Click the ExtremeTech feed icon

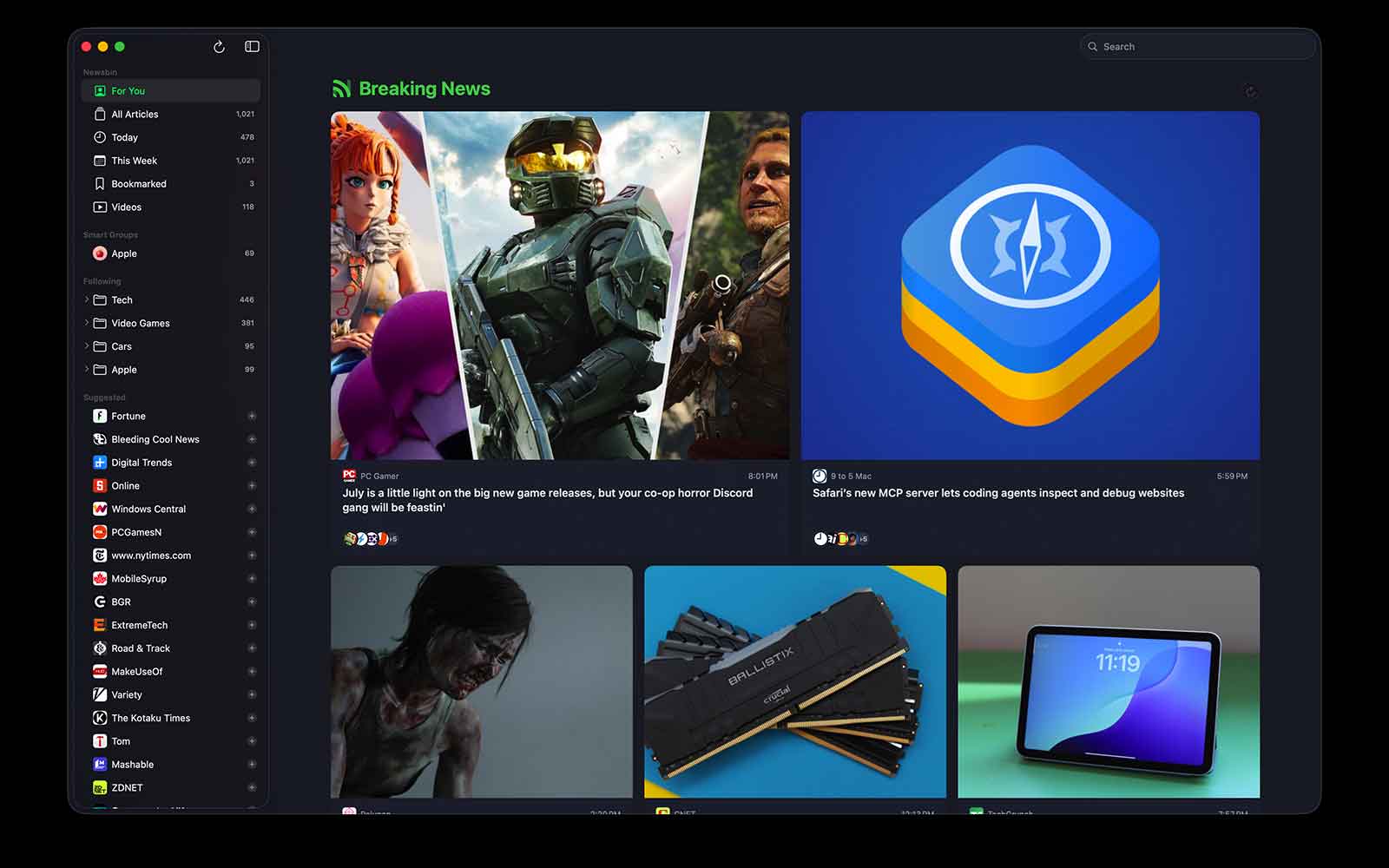pos(100,625)
